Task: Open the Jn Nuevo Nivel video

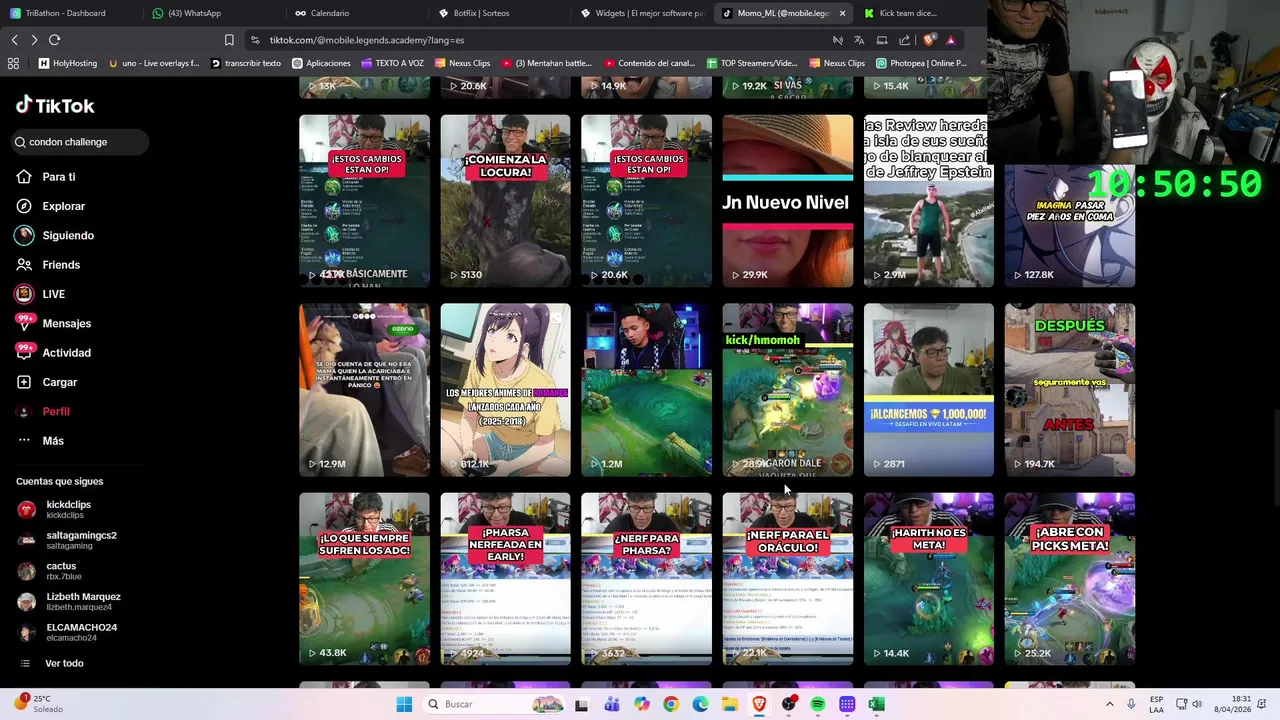Action: [787, 201]
